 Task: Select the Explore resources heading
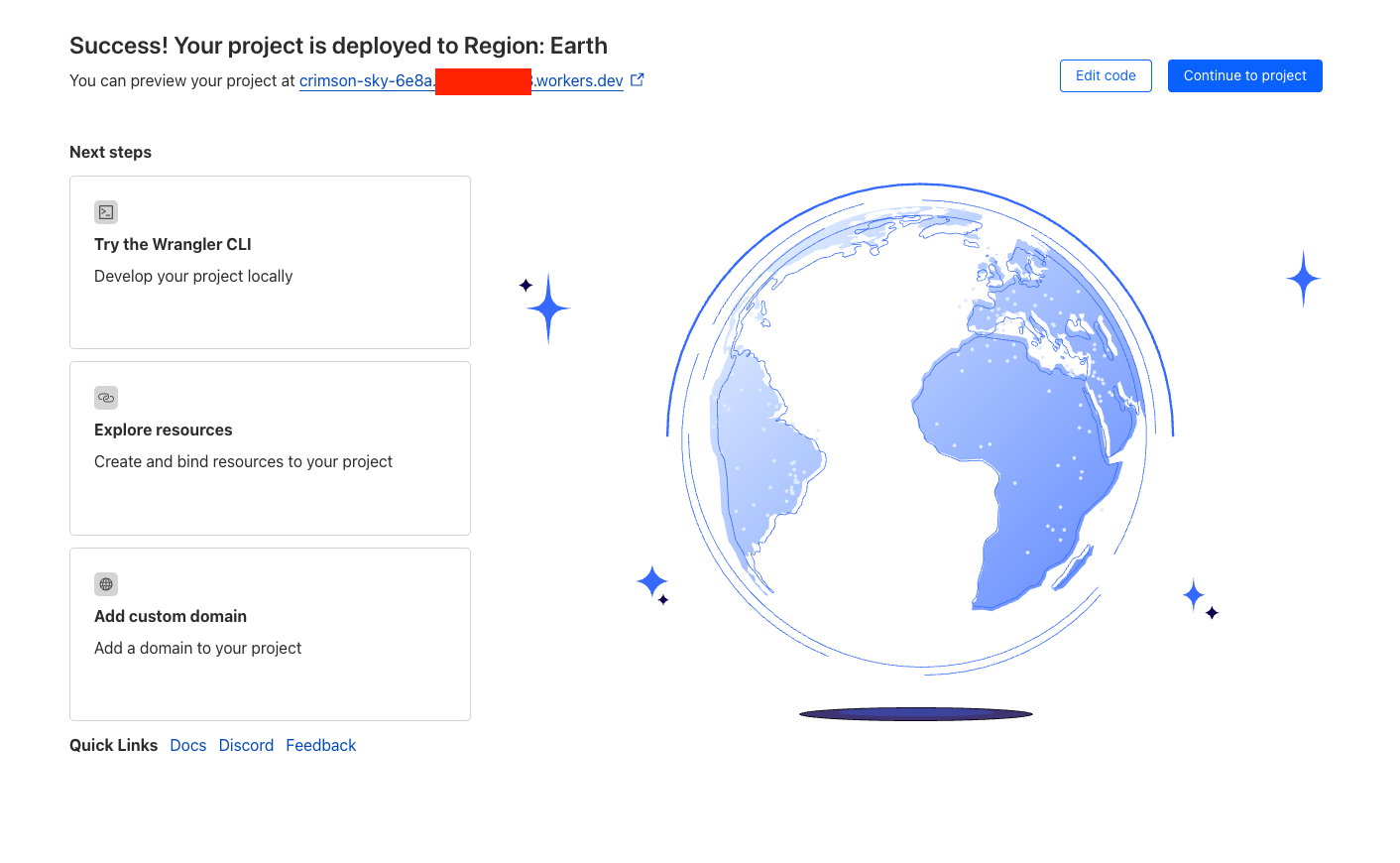pyautogui.click(x=164, y=430)
